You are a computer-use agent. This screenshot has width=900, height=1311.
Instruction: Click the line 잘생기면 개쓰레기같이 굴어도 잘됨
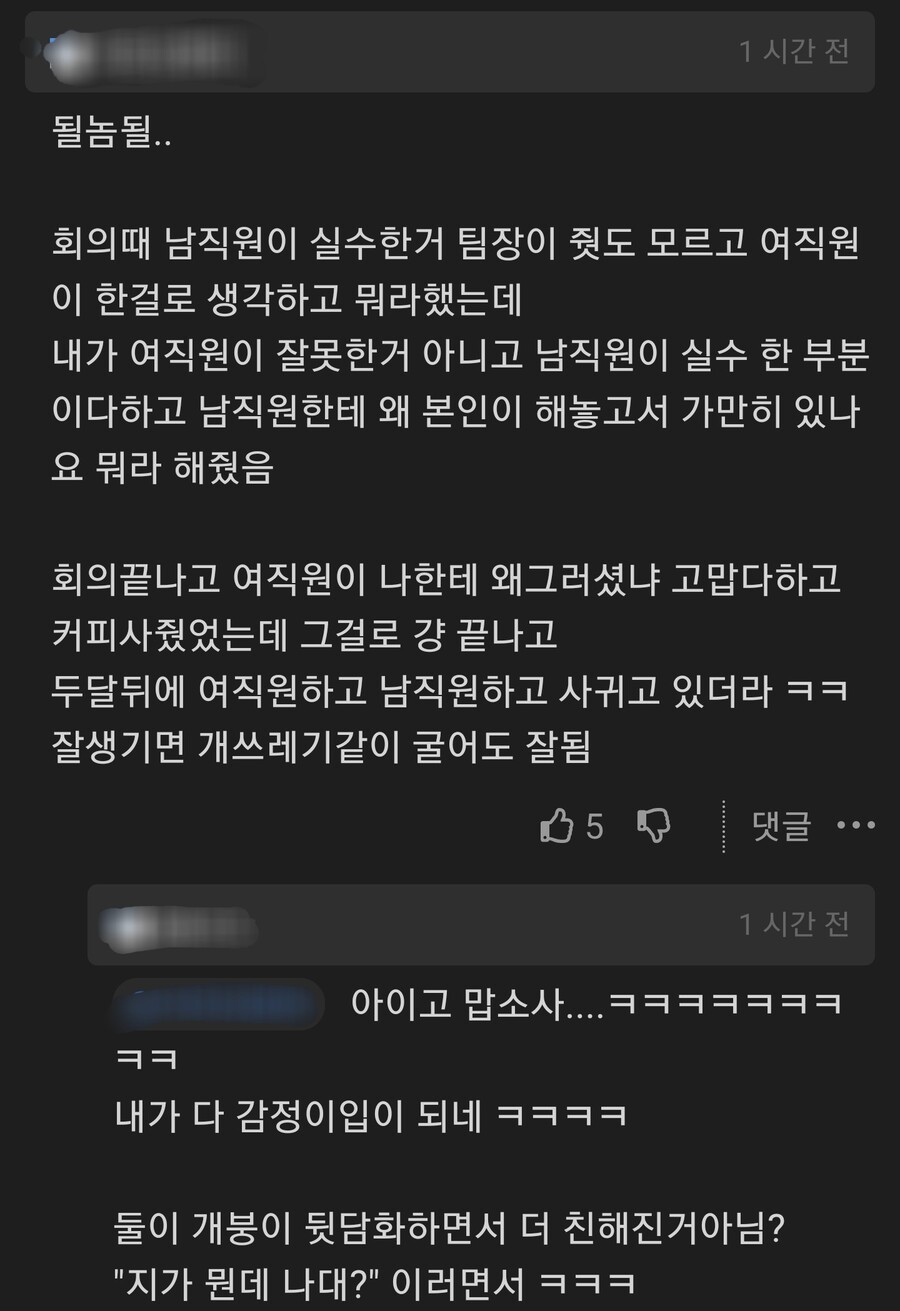coord(322,747)
